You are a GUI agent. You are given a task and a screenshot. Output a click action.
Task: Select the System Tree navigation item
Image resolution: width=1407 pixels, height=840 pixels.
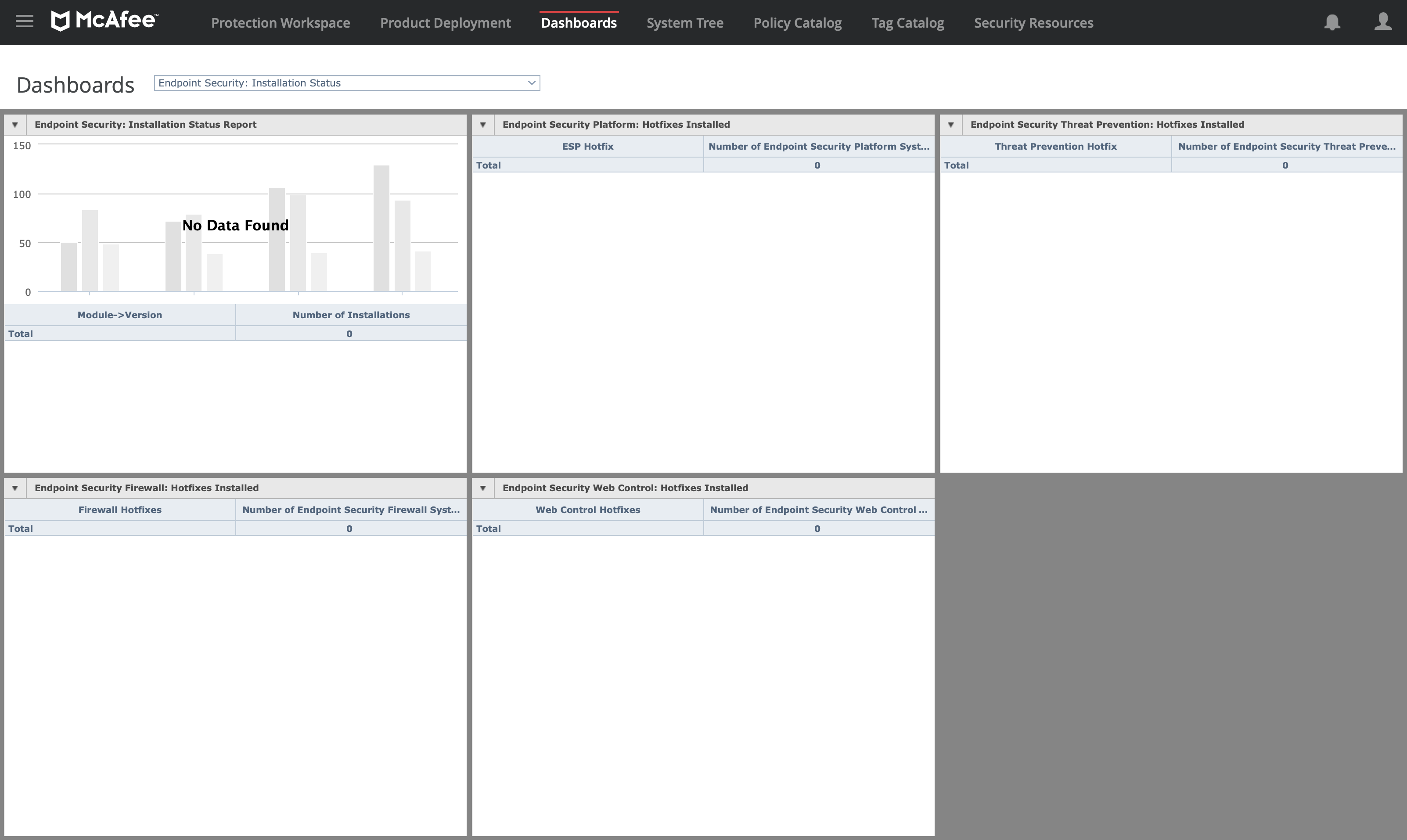pyautogui.click(x=684, y=22)
